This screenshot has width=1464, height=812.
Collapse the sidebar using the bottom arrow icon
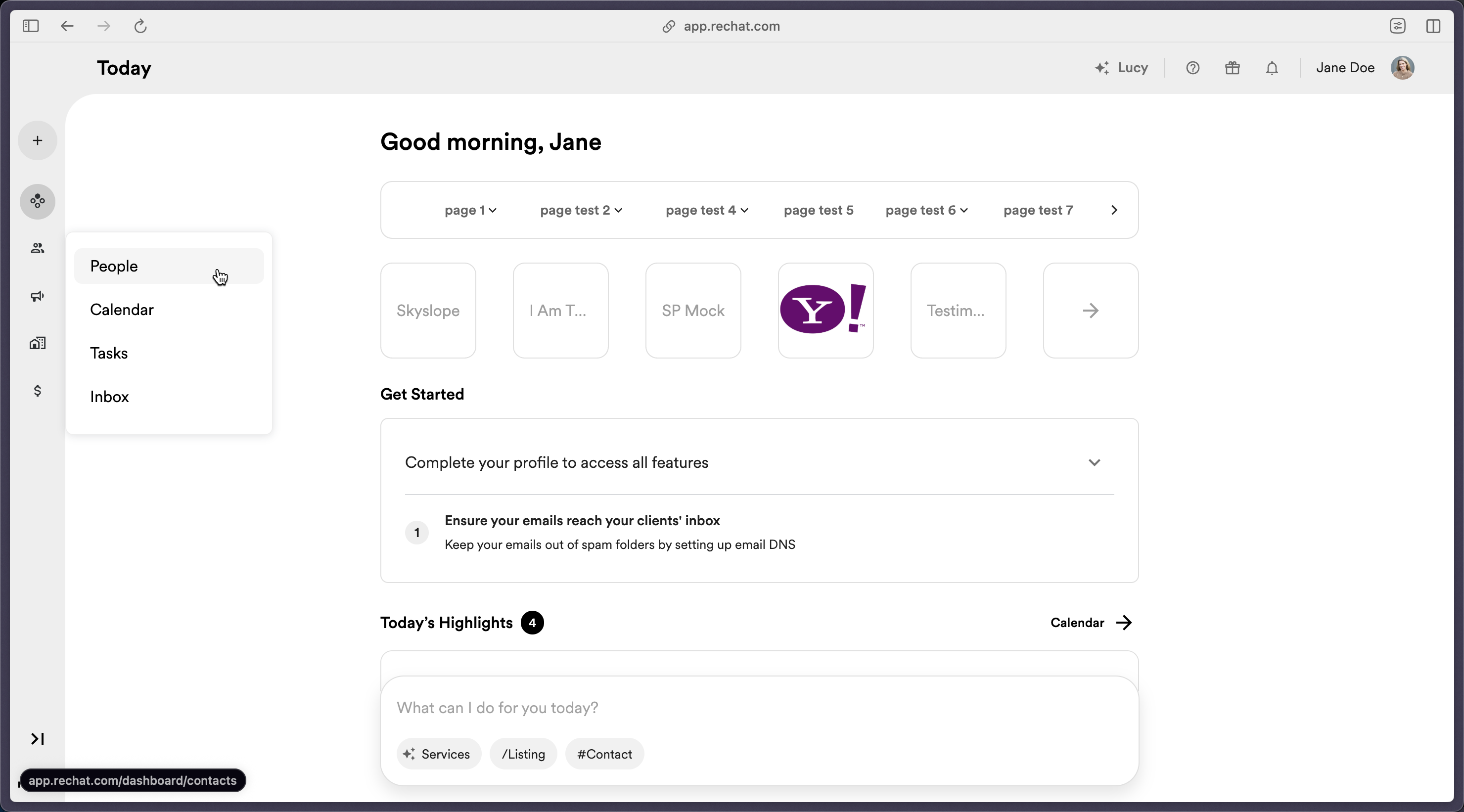38,739
